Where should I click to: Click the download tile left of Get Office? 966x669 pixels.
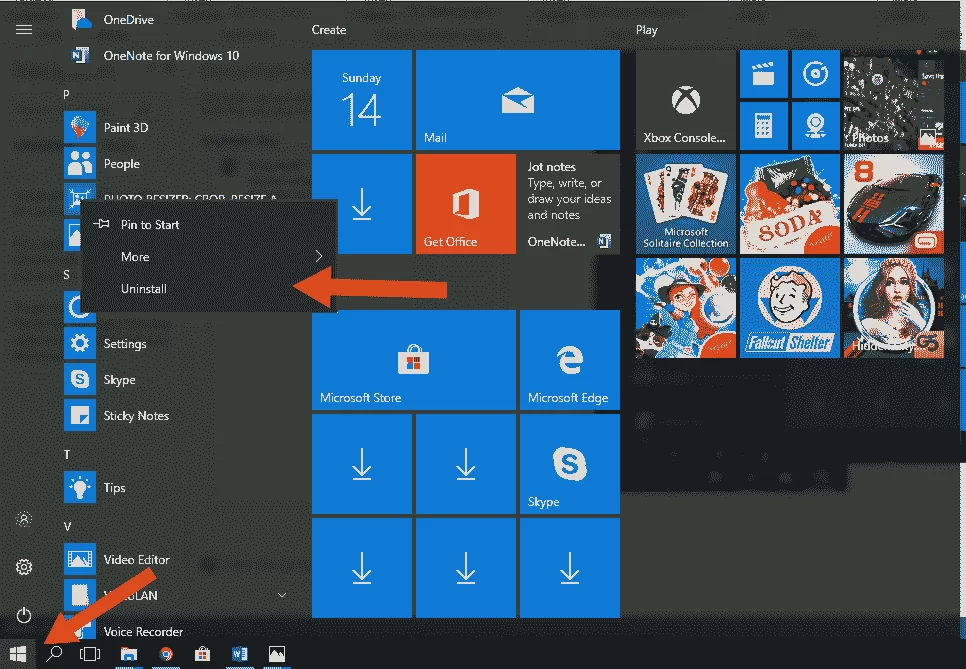[x=362, y=204]
